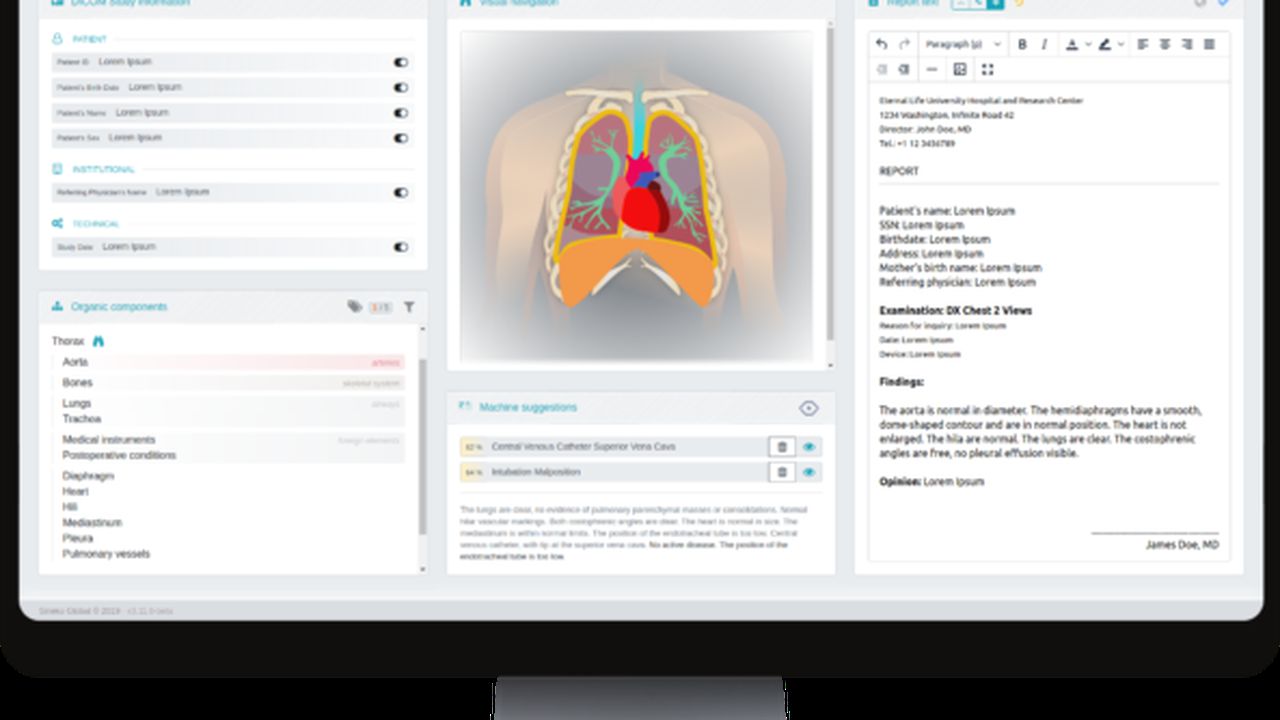Open the filter icon in Organic components
The image size is (1280, 720).
pyautogui.click(x=408, y=308)
